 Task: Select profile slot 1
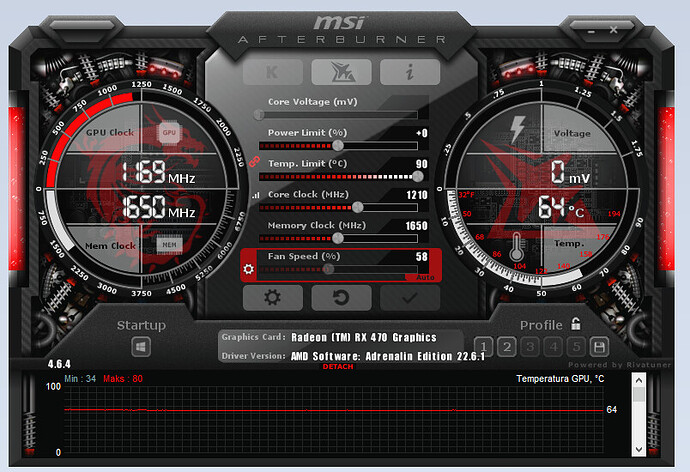[484, 347]
